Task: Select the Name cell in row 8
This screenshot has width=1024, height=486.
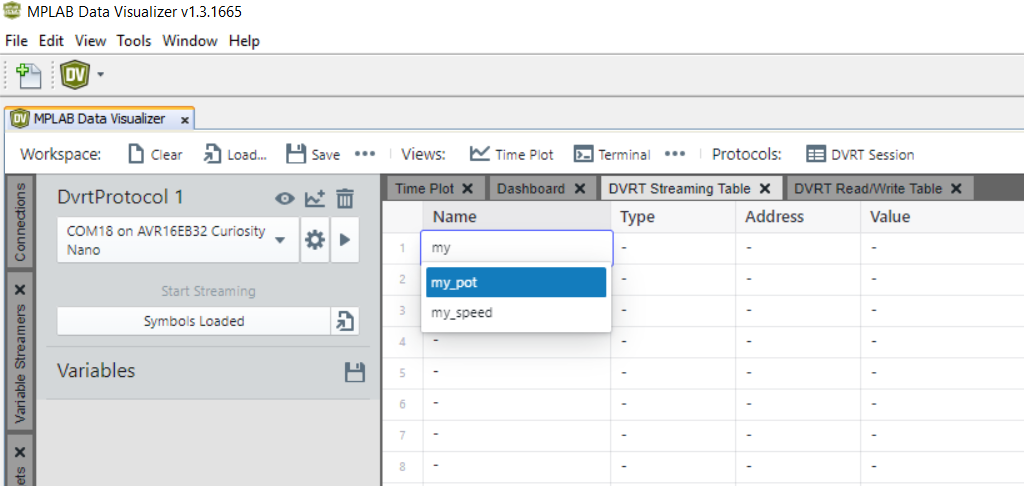Action: [517, 466]
